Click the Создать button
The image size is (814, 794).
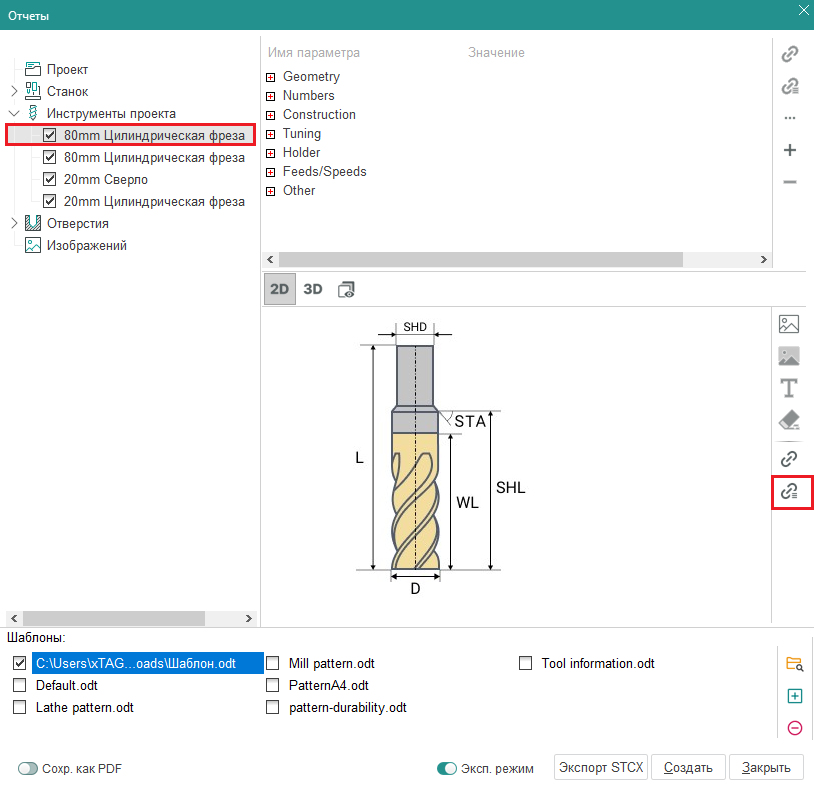pos(688,767)
